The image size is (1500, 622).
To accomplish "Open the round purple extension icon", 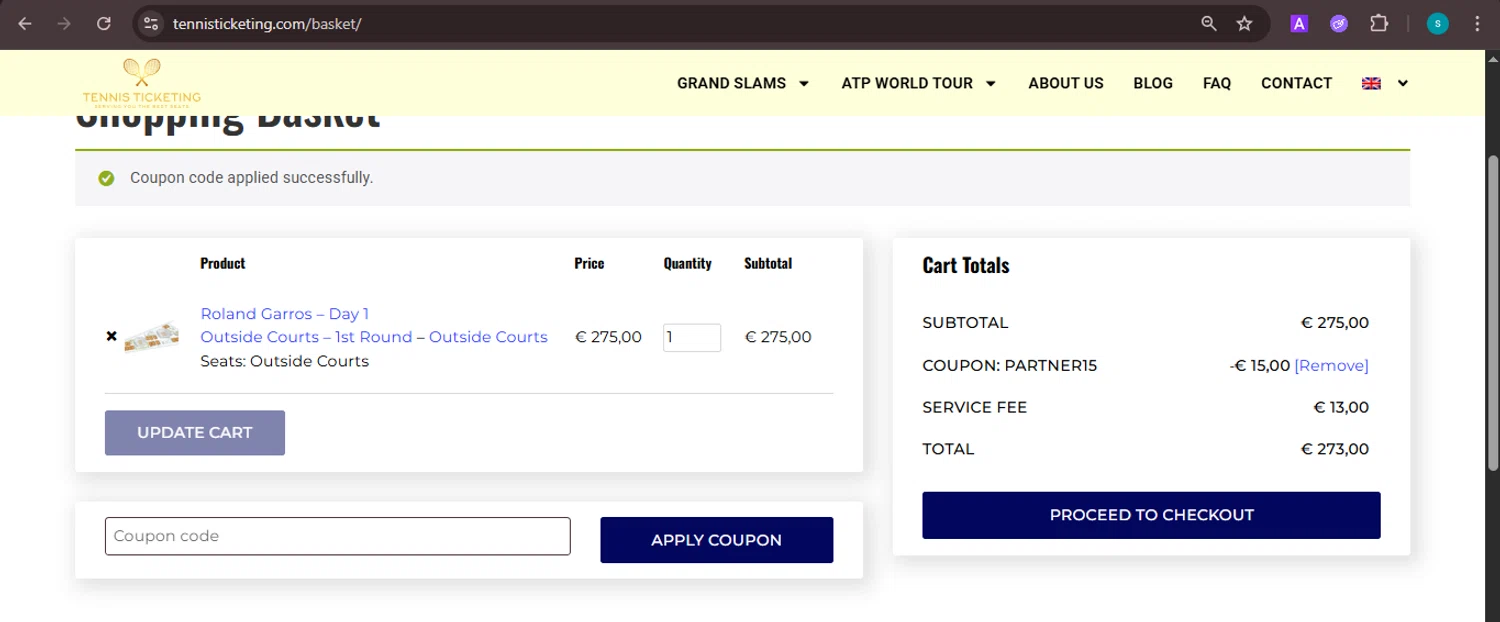I will 1339,24.
